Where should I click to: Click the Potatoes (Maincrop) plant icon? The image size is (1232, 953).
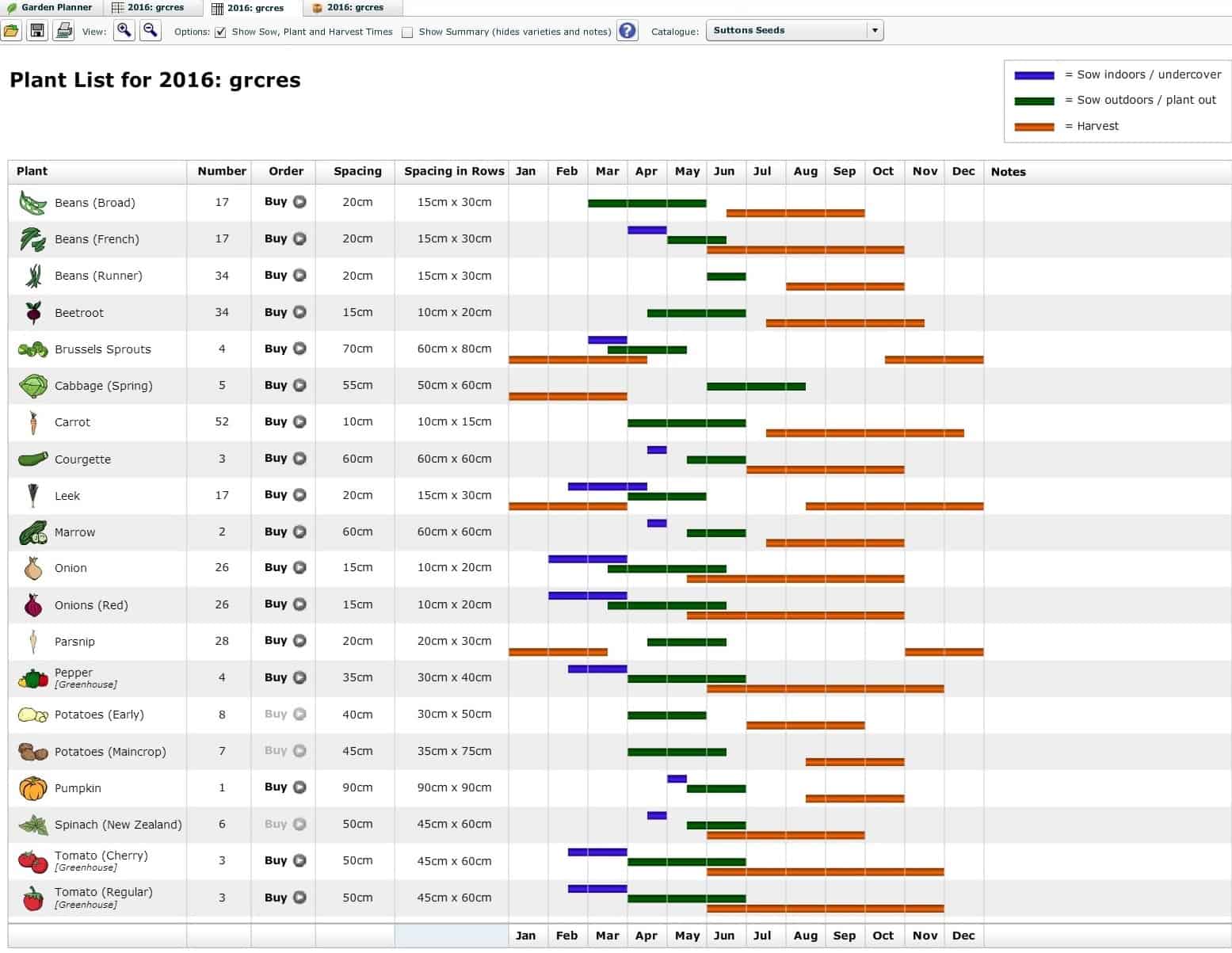[x=32, y=751]
